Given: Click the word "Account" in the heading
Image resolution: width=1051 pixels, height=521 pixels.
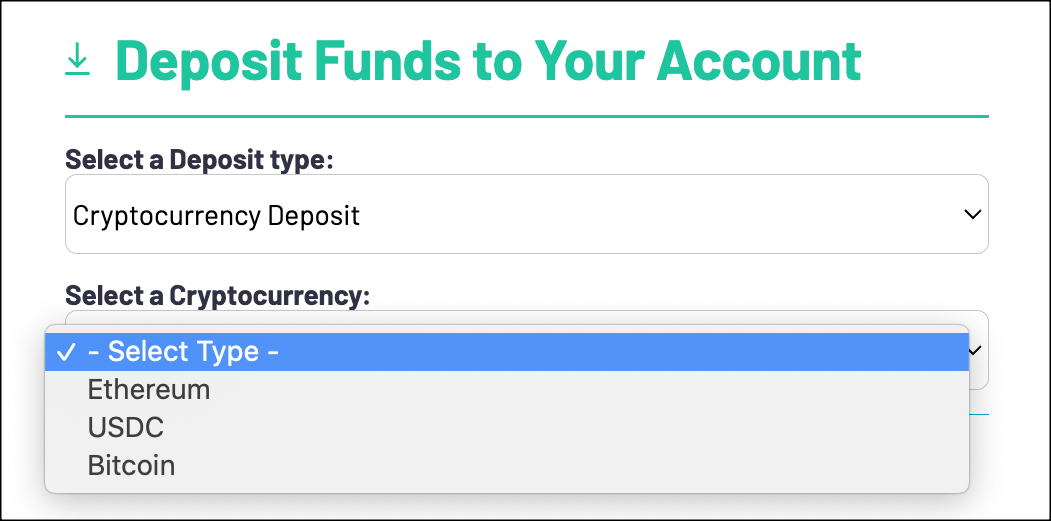Looking at the screenshot, I should pos(759,60).
